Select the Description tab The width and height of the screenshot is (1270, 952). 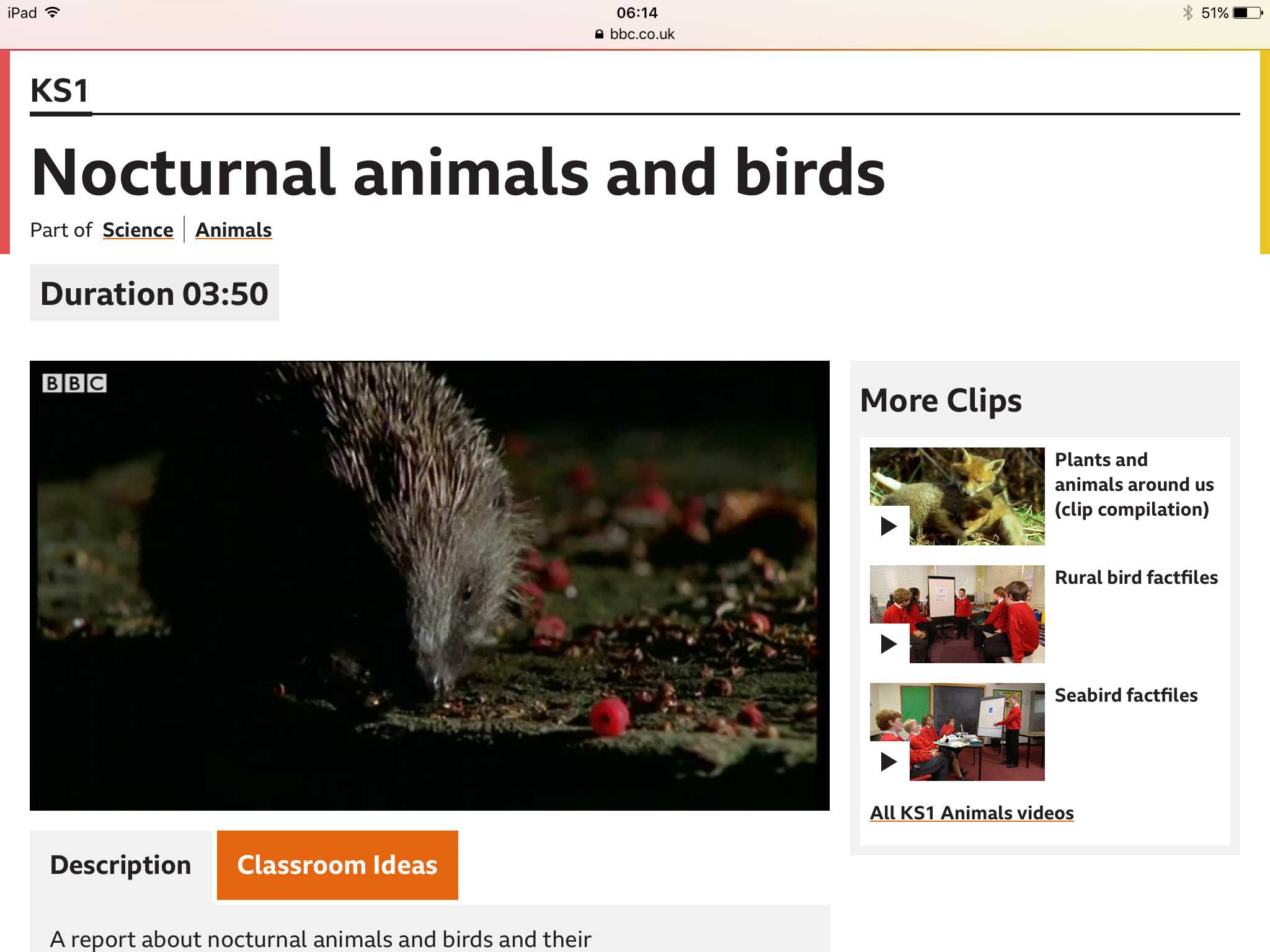pos(120,865)
